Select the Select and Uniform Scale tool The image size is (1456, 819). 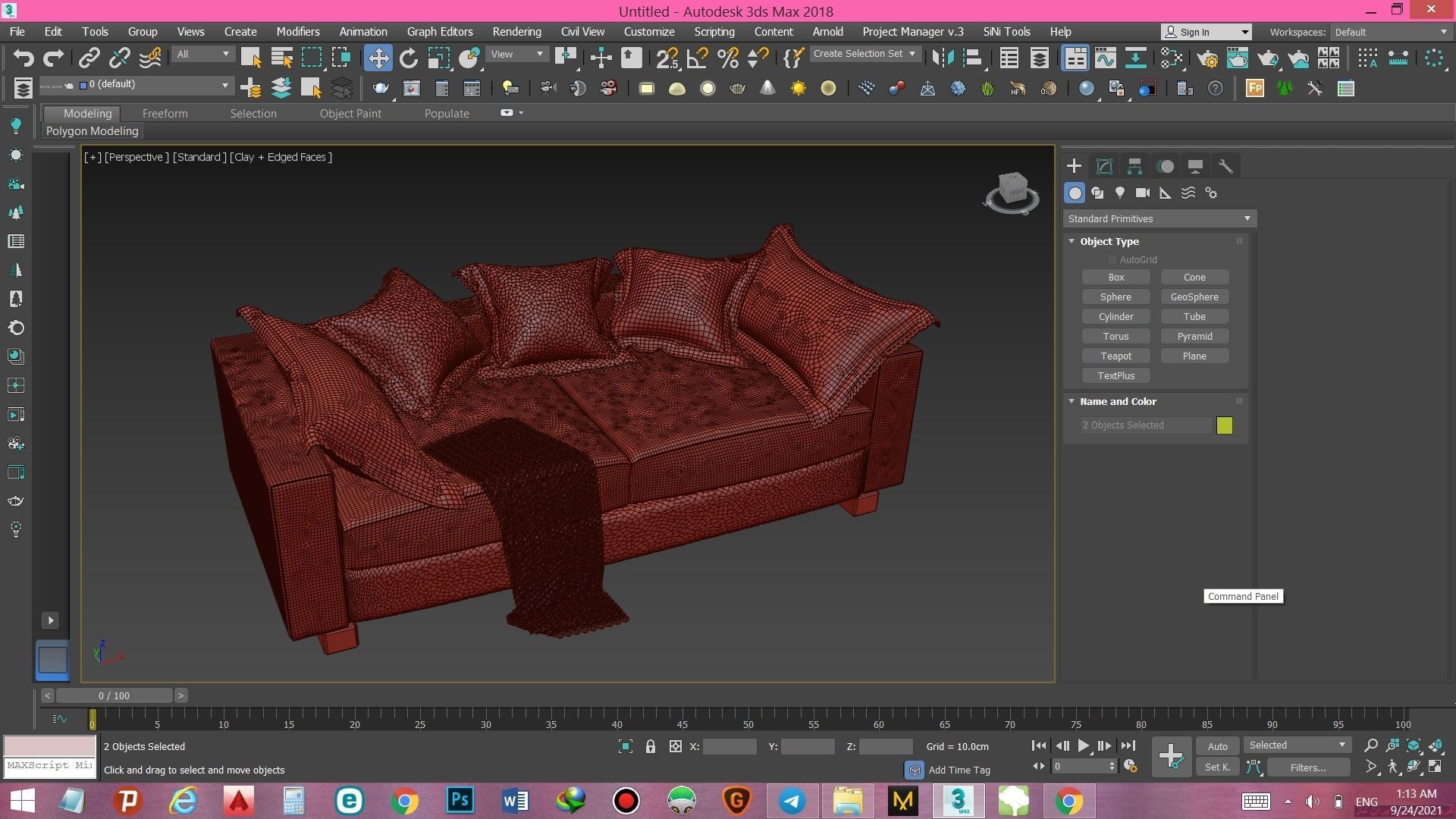[x=438, y=57]
